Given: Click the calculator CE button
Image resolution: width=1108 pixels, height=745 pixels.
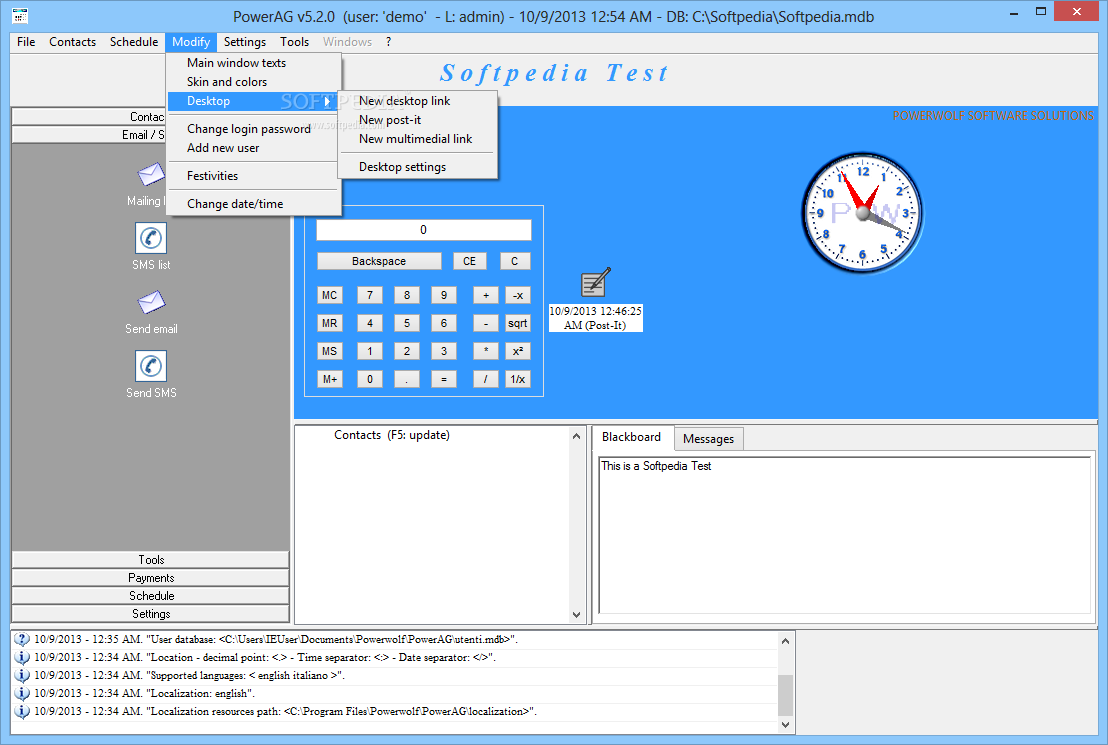Looking at the screenshot, I should [x=469, y=261].
